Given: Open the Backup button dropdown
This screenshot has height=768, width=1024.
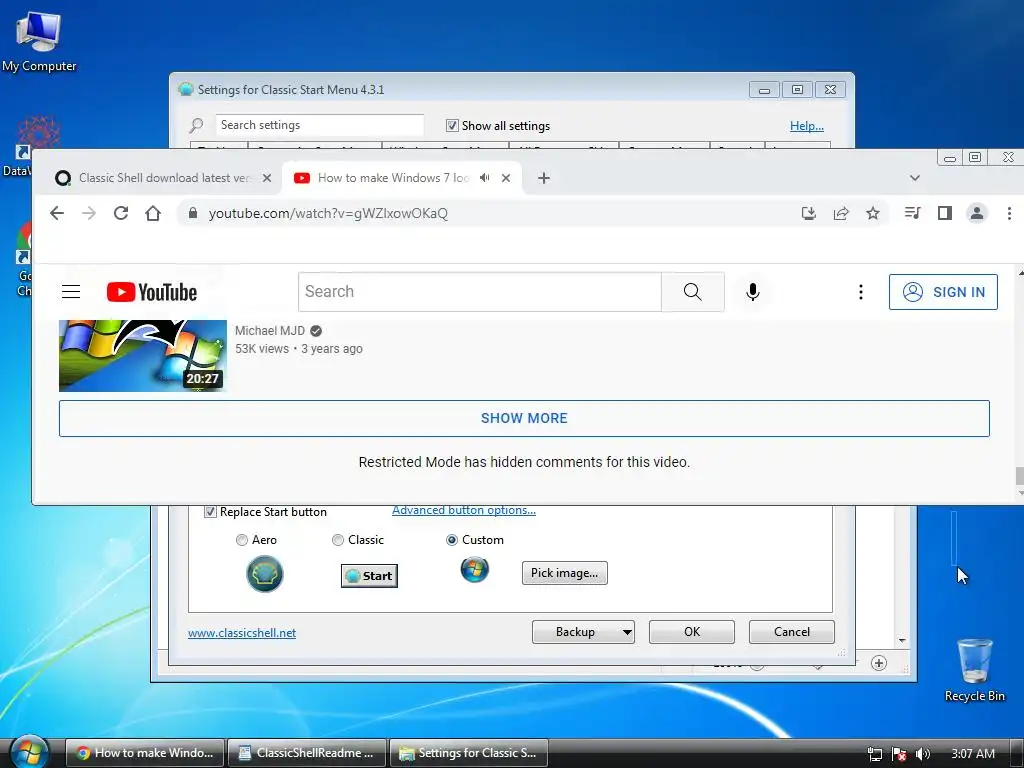Looking at the screenshot, I should pos(626,632).
